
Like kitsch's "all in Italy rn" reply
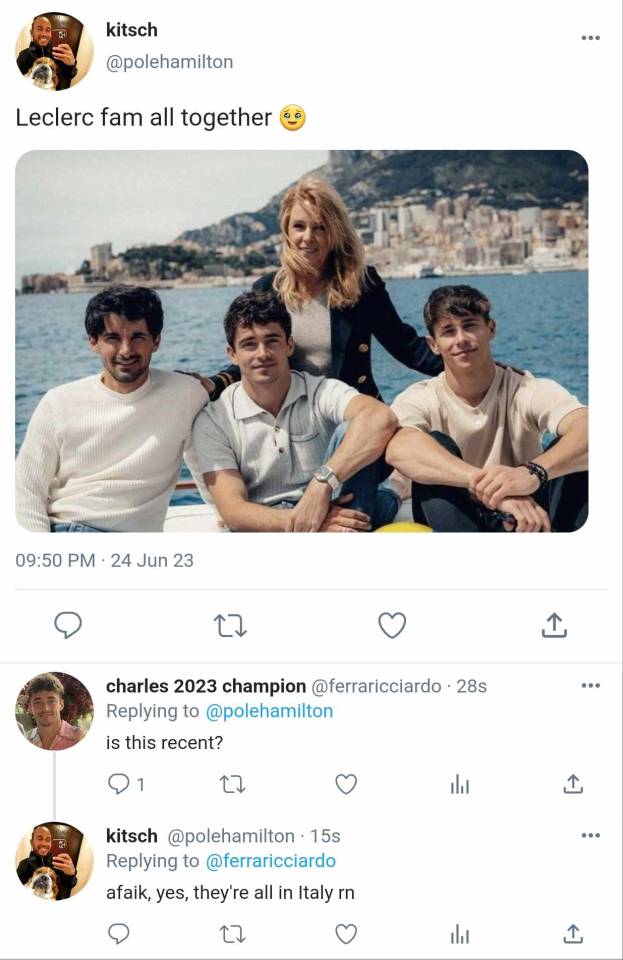pyautogui.click(x=346, y=934)
